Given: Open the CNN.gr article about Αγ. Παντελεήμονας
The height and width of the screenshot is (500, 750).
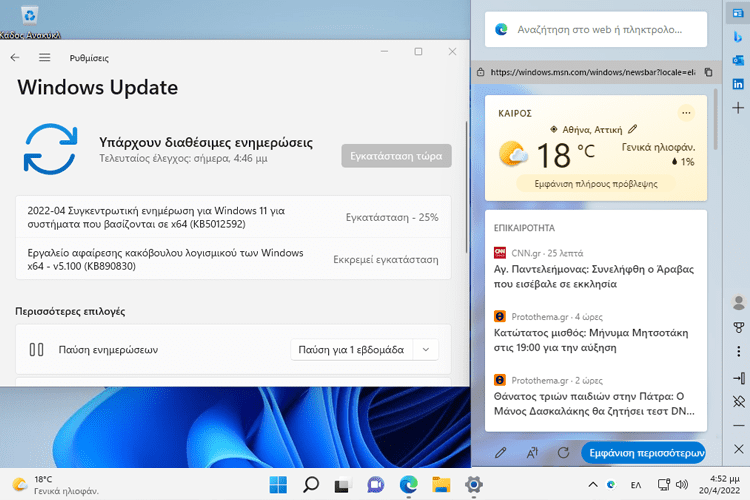Looking at the screenshot, I should point(594,276).
